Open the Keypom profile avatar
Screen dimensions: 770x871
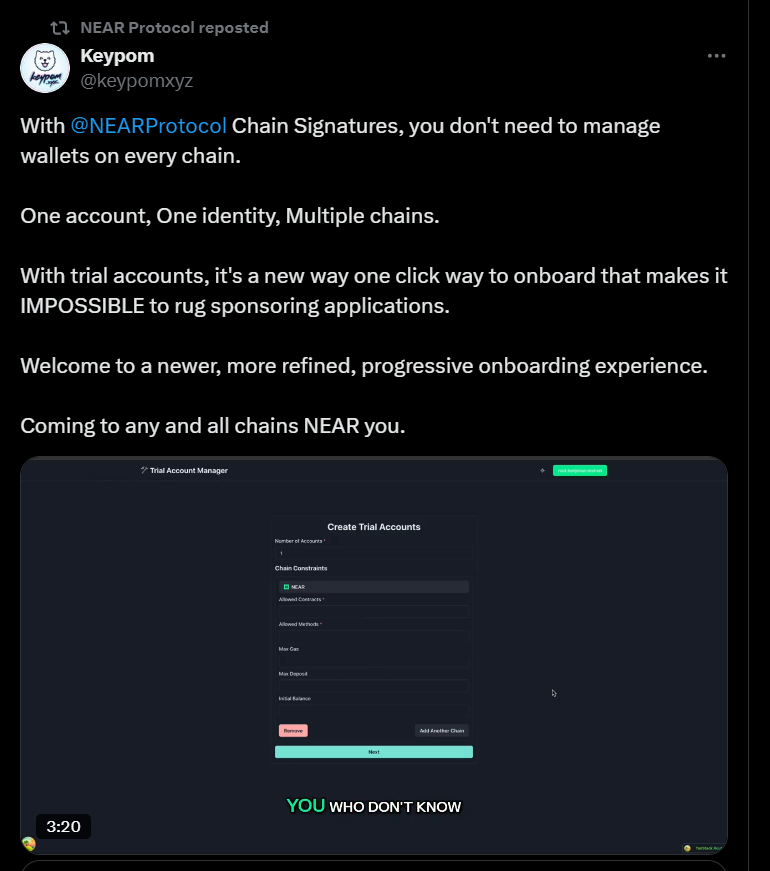point(45,68)
